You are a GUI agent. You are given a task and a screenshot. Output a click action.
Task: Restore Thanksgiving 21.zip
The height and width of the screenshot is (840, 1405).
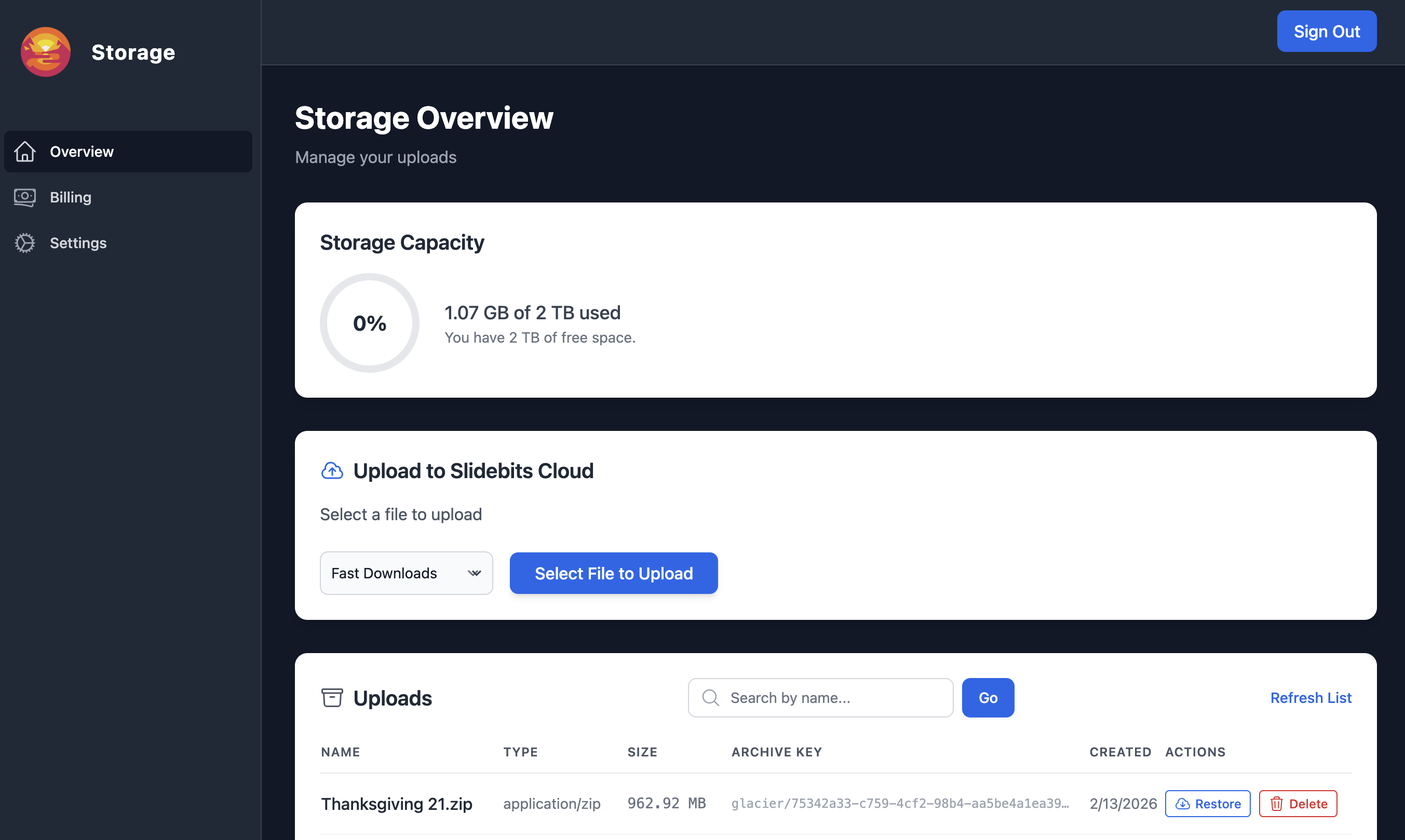tap(1208, 803)
